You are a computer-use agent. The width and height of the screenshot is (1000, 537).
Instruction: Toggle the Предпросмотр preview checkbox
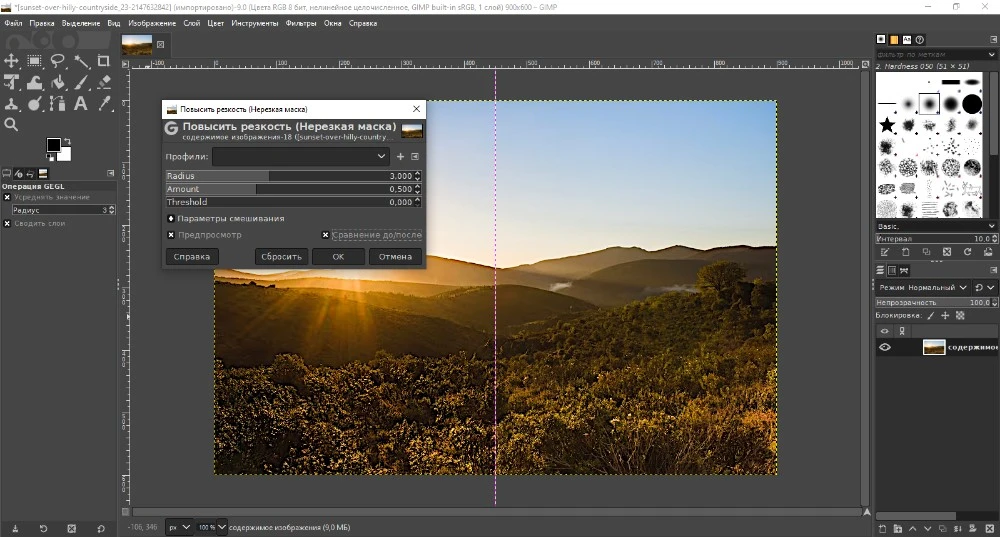(x=171, y=235)
